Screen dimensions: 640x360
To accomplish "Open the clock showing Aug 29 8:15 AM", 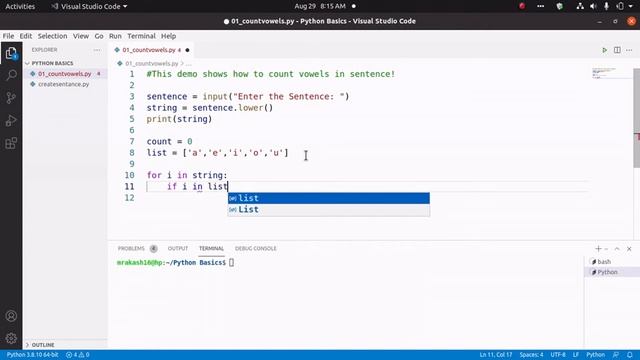I will pyautogui.click(x=320, y=6).
